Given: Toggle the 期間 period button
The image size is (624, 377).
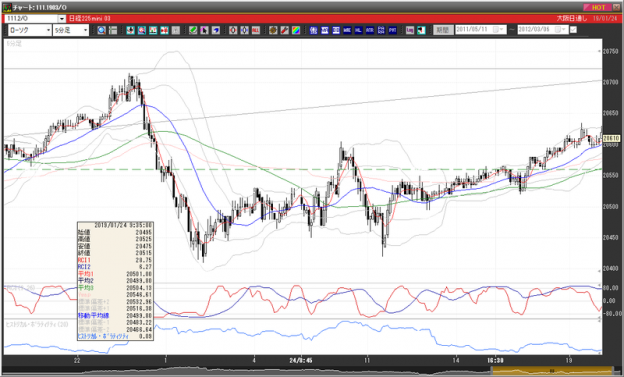Looking at the screenshot, I should [x=443, y=30].
